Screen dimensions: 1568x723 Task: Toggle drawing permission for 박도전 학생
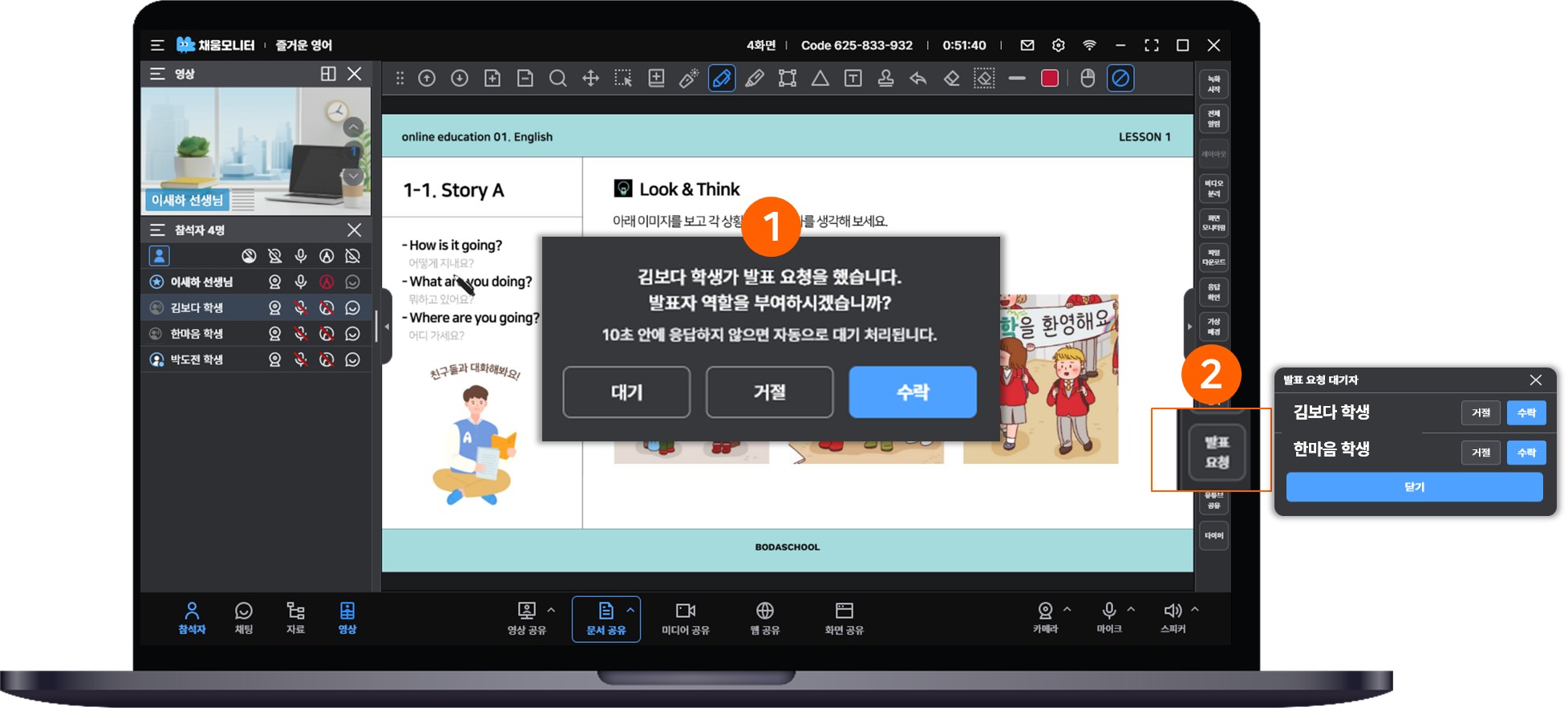tap(326, 359)
